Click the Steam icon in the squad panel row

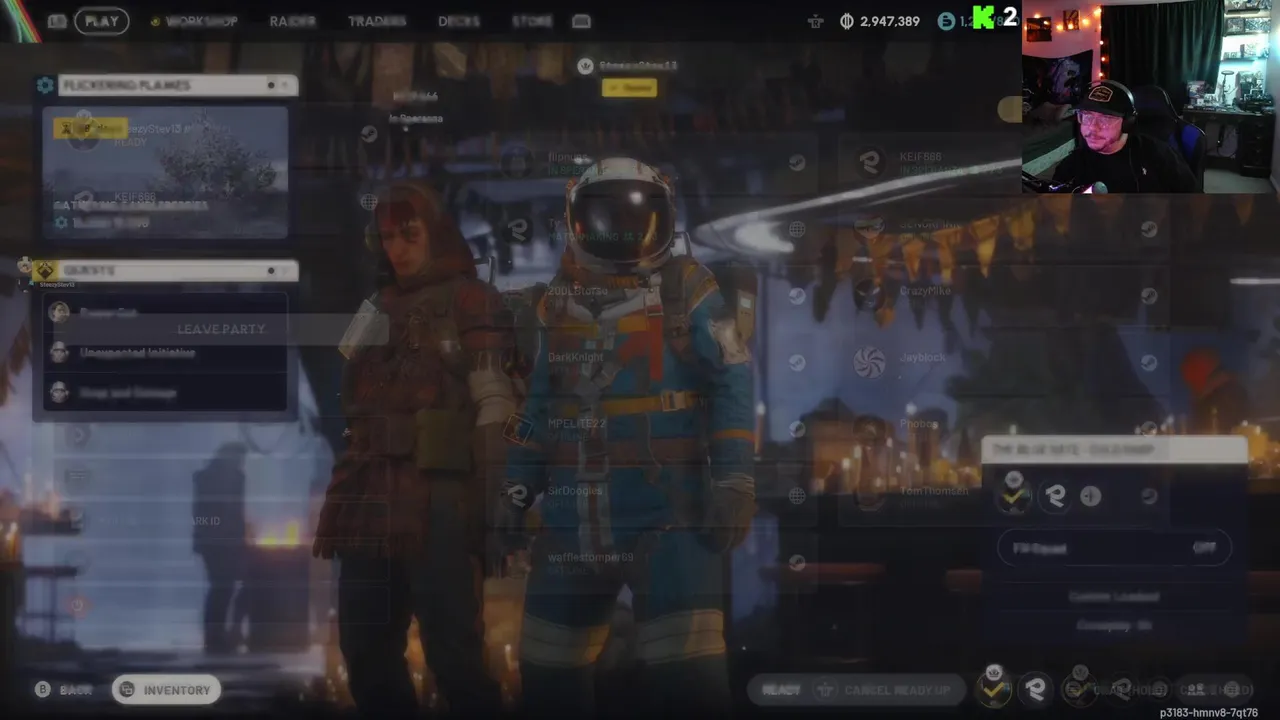pyautogui.click(x=1149, y=496)
